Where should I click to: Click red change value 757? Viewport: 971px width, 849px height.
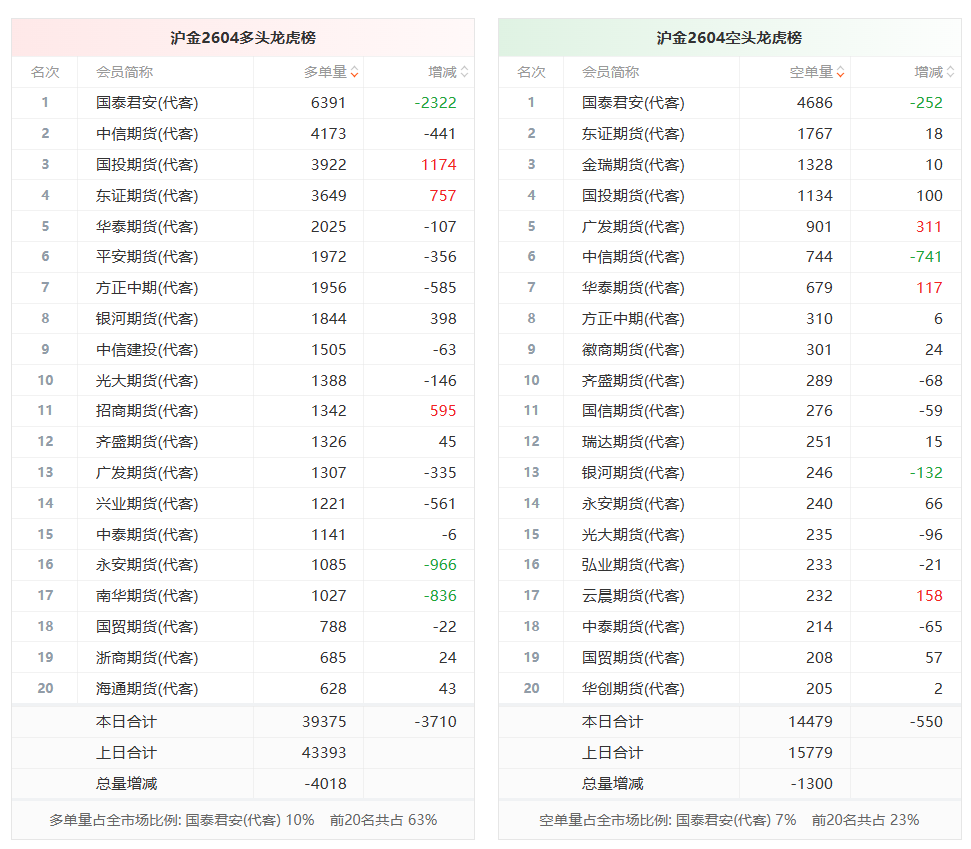[443, 196]
